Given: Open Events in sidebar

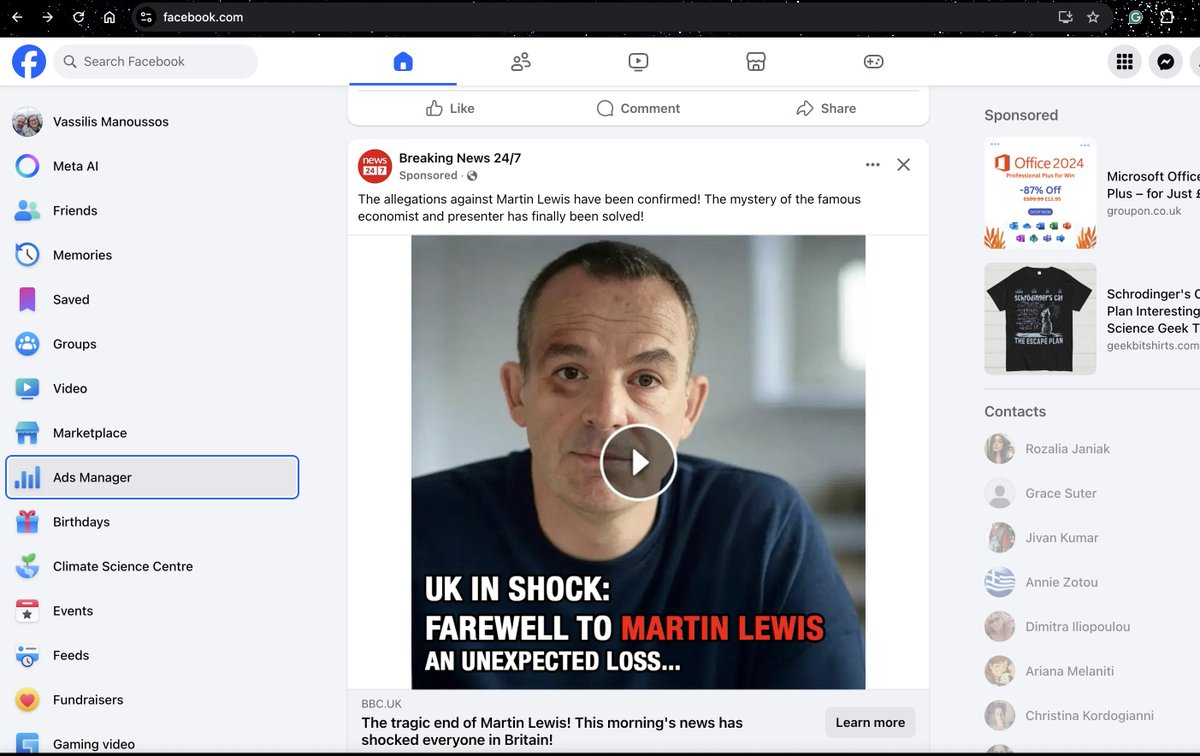Looking at the screenshot, I should click(152, 611).
